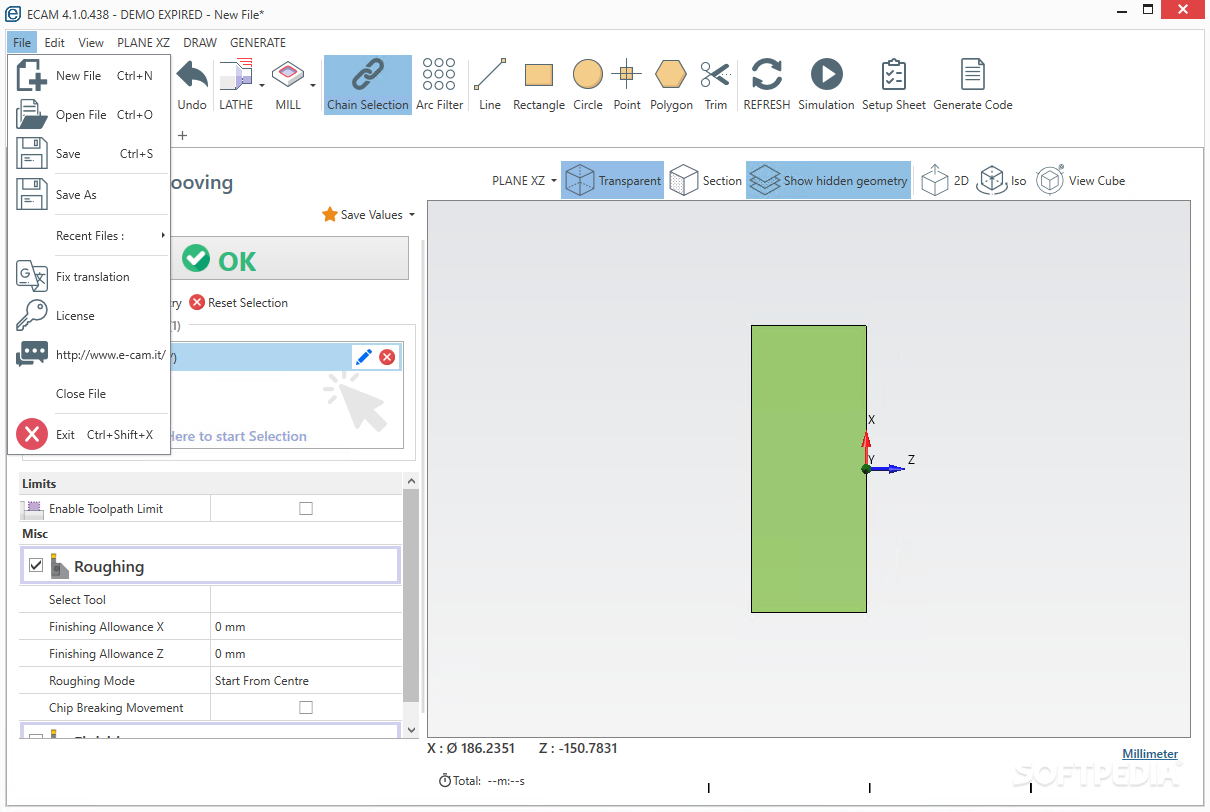Remove the selected geometry with red X
1210x812 pixels.
[x=387, y=357]
